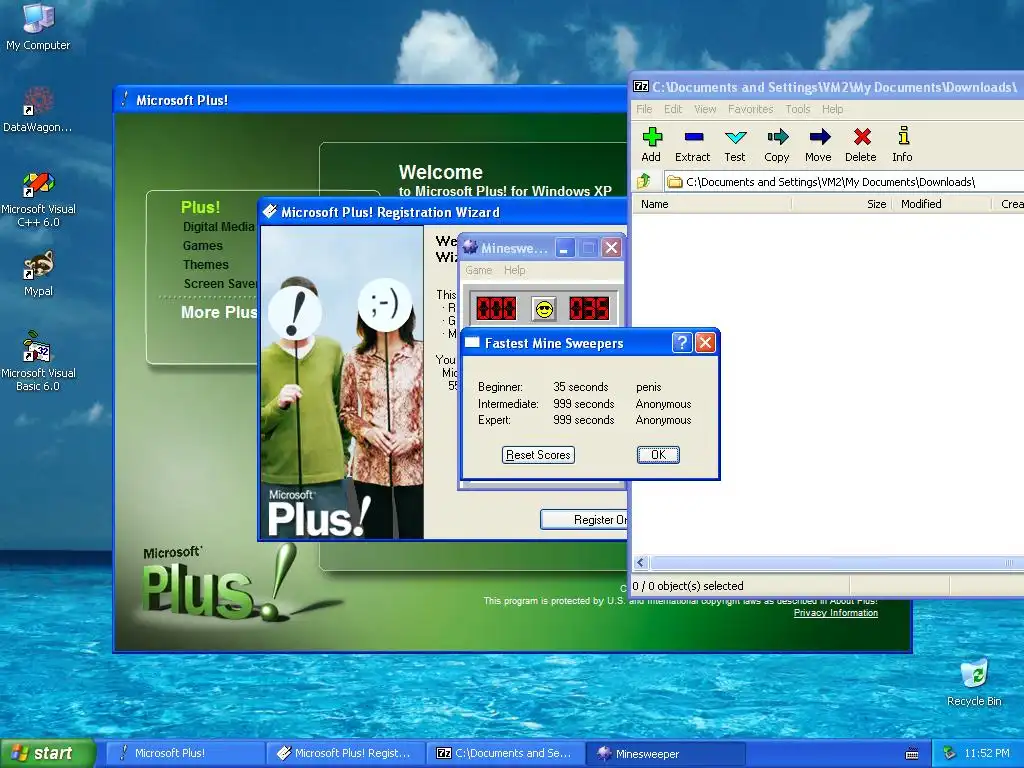Click the 7-Zip address path field

[844, 182]
